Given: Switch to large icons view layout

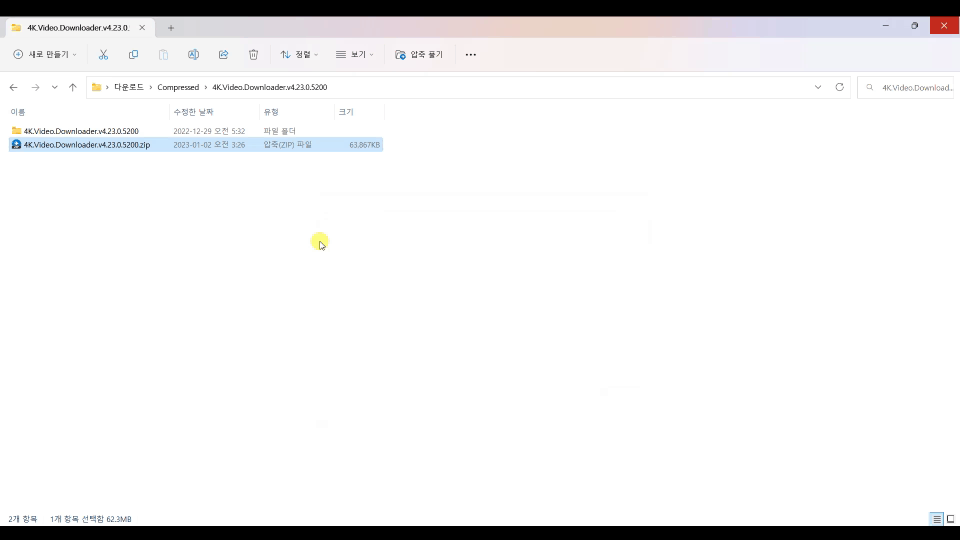Looking at the screenshot, I should [x=951, y=519].
